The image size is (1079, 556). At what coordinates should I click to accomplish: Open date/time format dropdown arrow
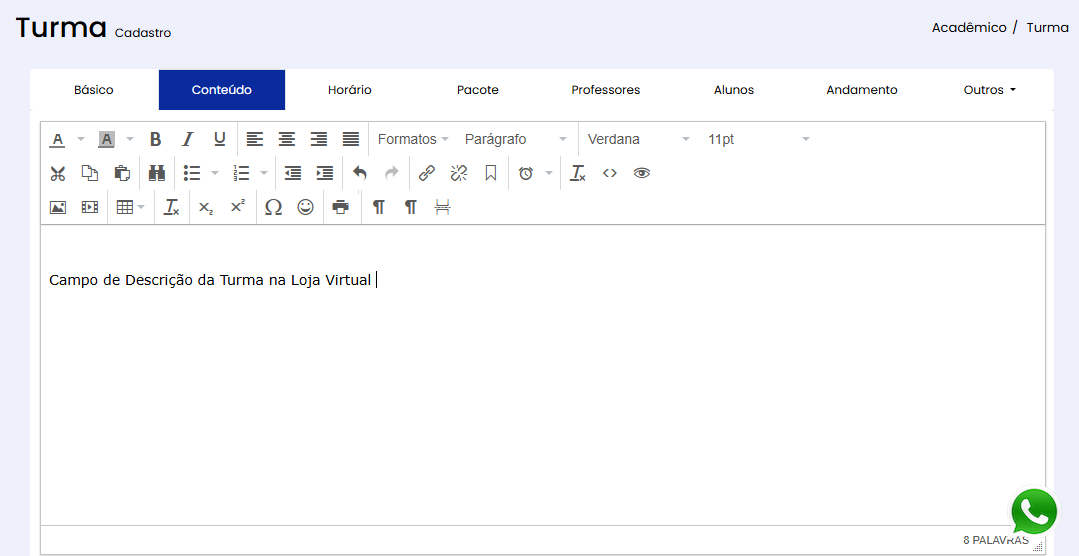(549, 173)
